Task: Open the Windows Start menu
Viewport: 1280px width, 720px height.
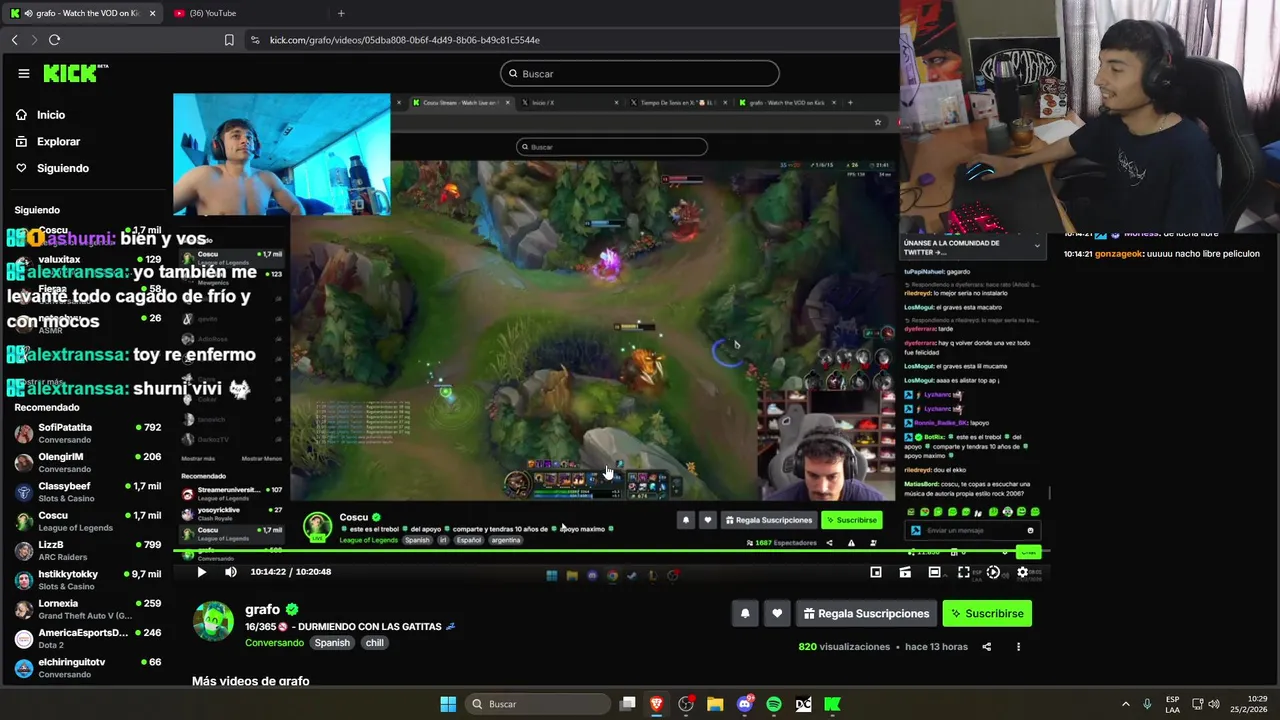Action: coord(448,704)
